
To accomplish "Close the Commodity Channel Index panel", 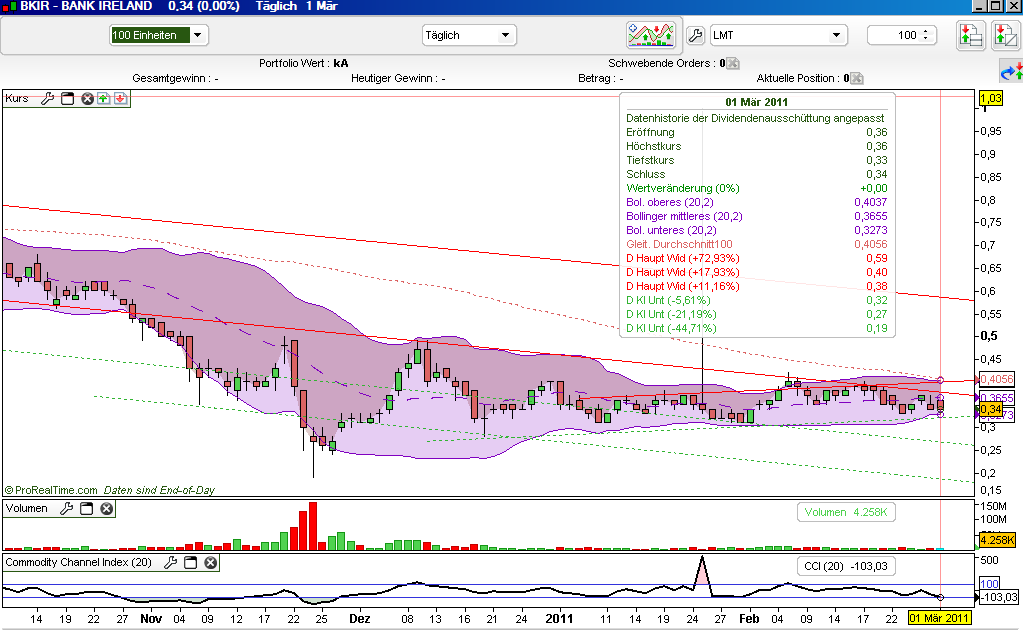I will coord(210,562).
